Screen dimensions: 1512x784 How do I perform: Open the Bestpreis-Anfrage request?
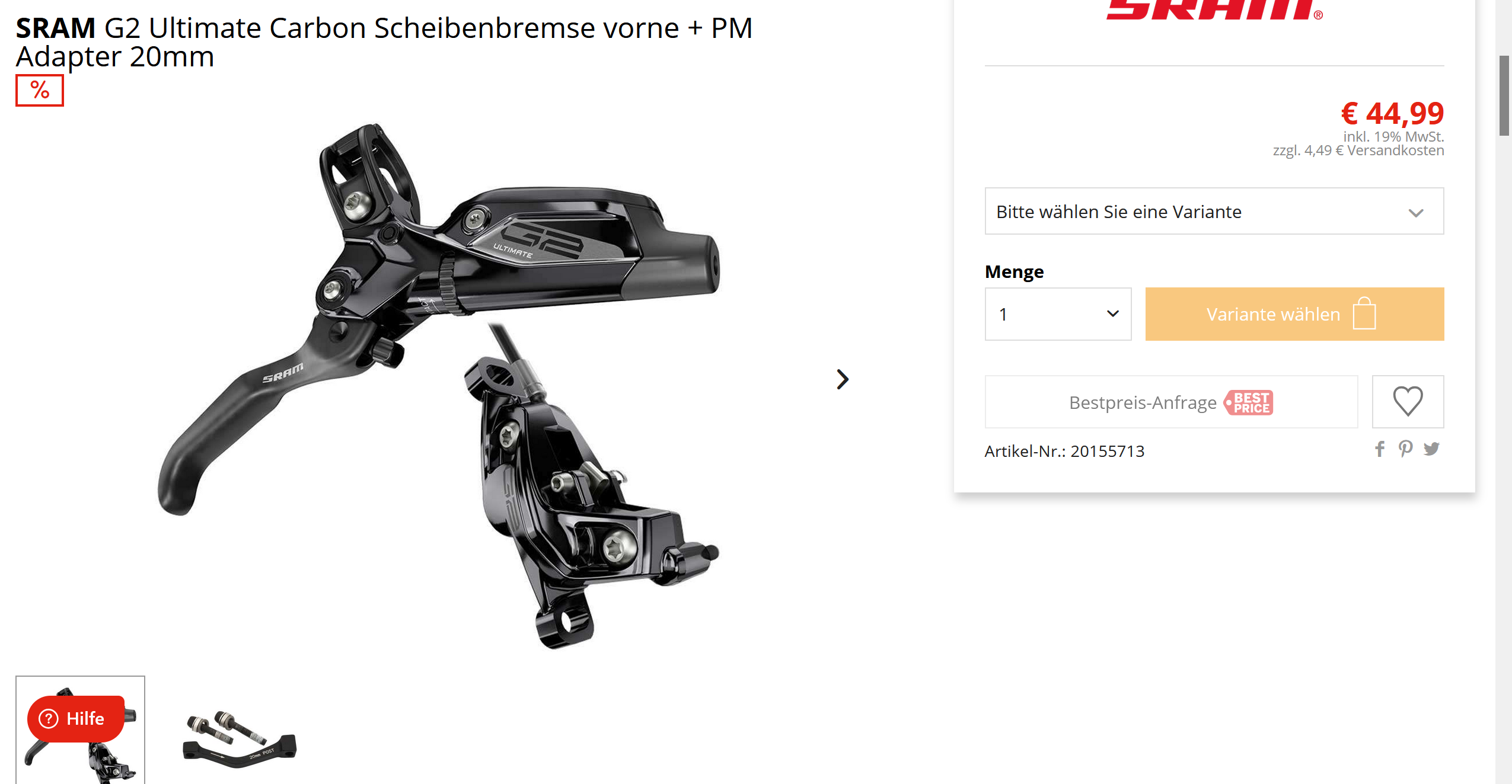click(1171, 402)
